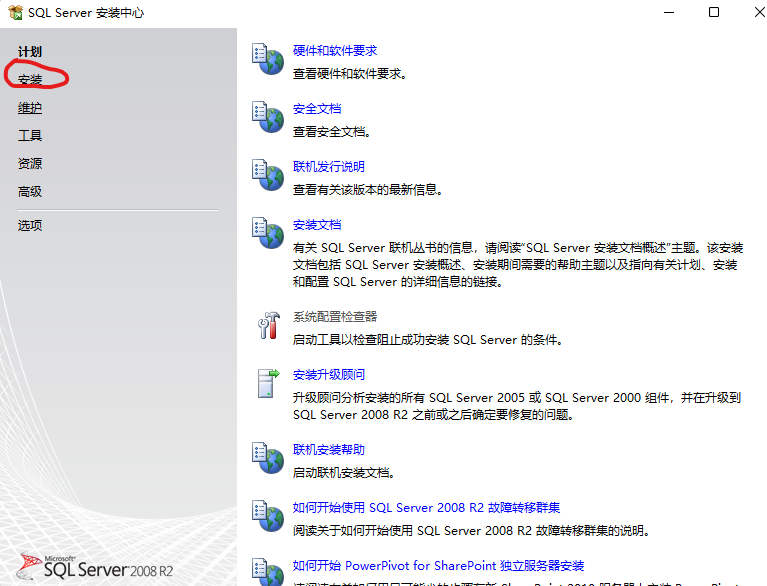This screenshot has width=767, height=586.
Task: Click the wrench tools icon for 系统配置检查器
Action: click(x=269, y=325)
